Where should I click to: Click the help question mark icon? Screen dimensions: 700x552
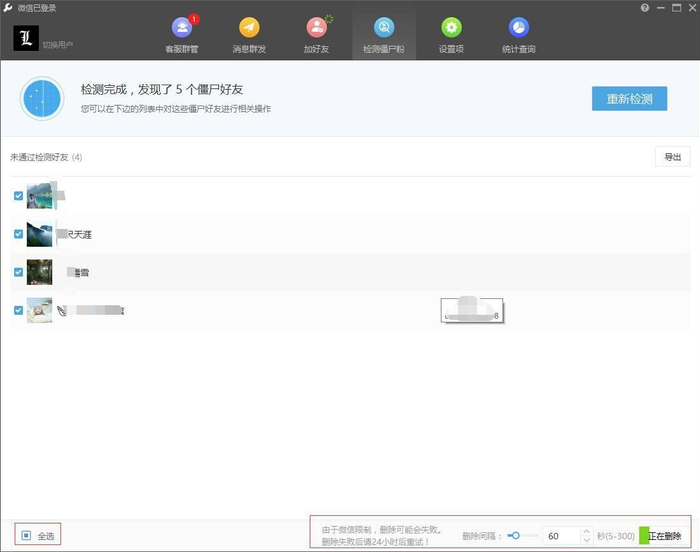645,8
